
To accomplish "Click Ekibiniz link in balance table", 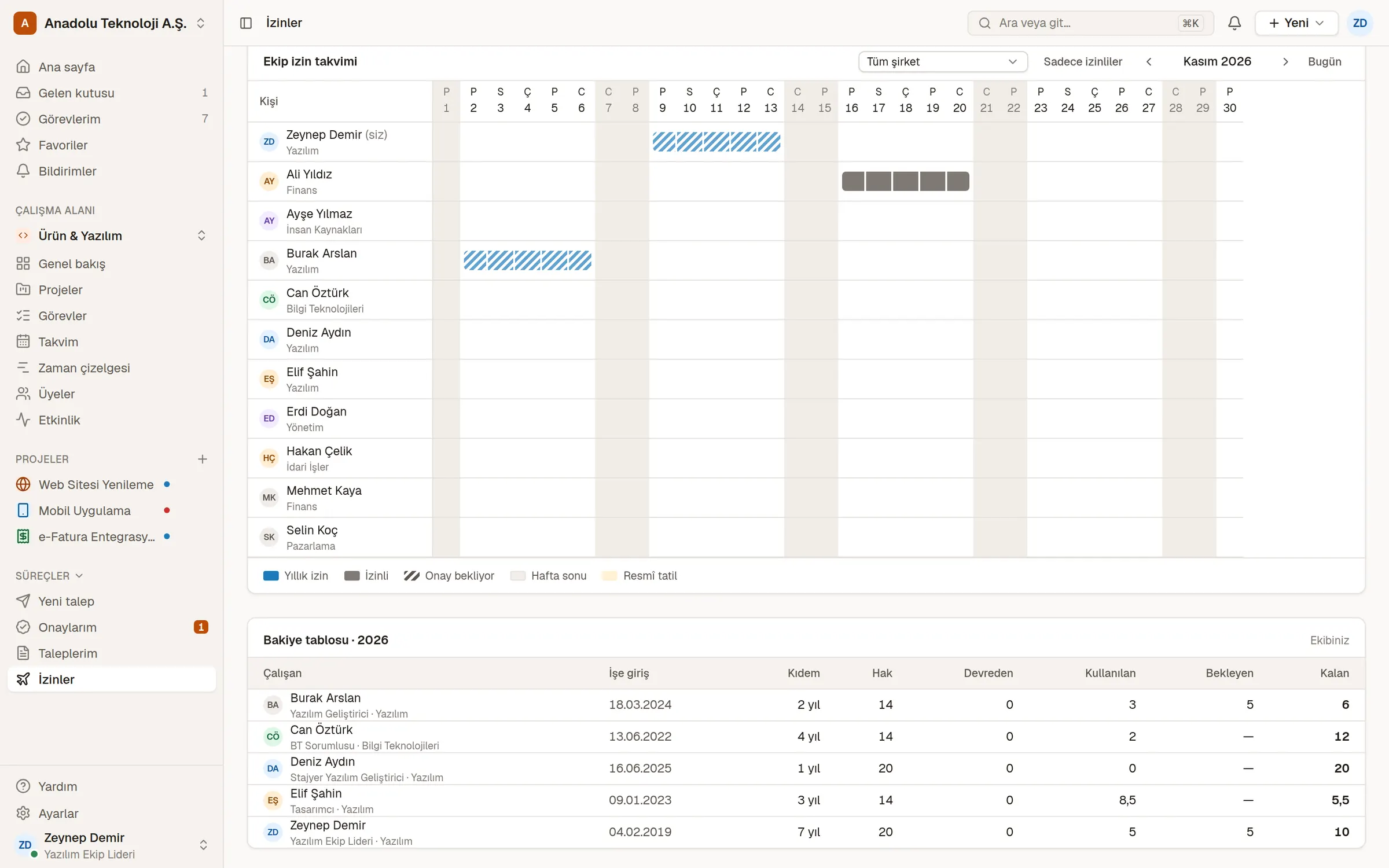I will (1329, 640).
